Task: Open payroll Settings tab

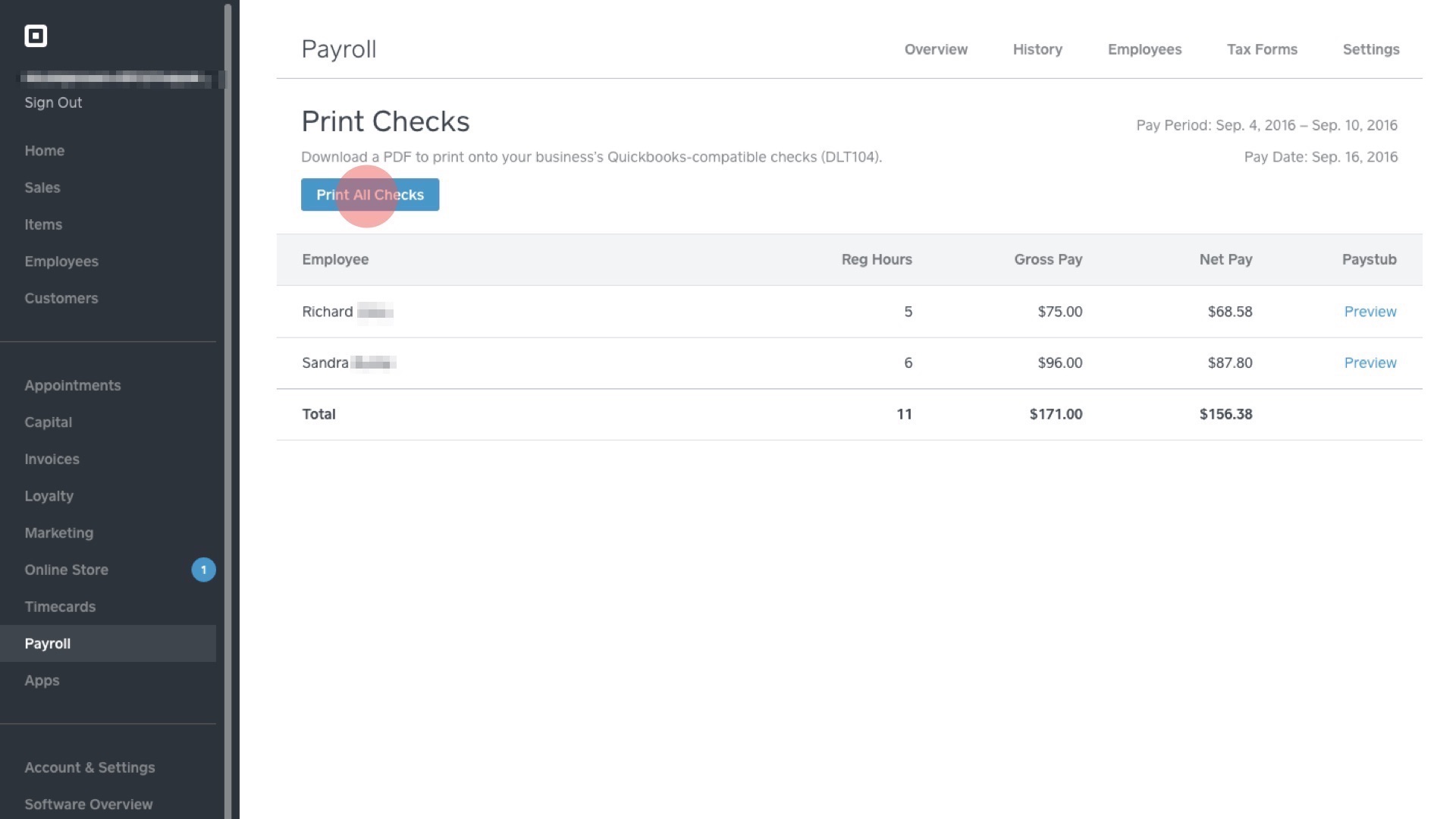Action: pyautogui.click(x=1370, y=49)
